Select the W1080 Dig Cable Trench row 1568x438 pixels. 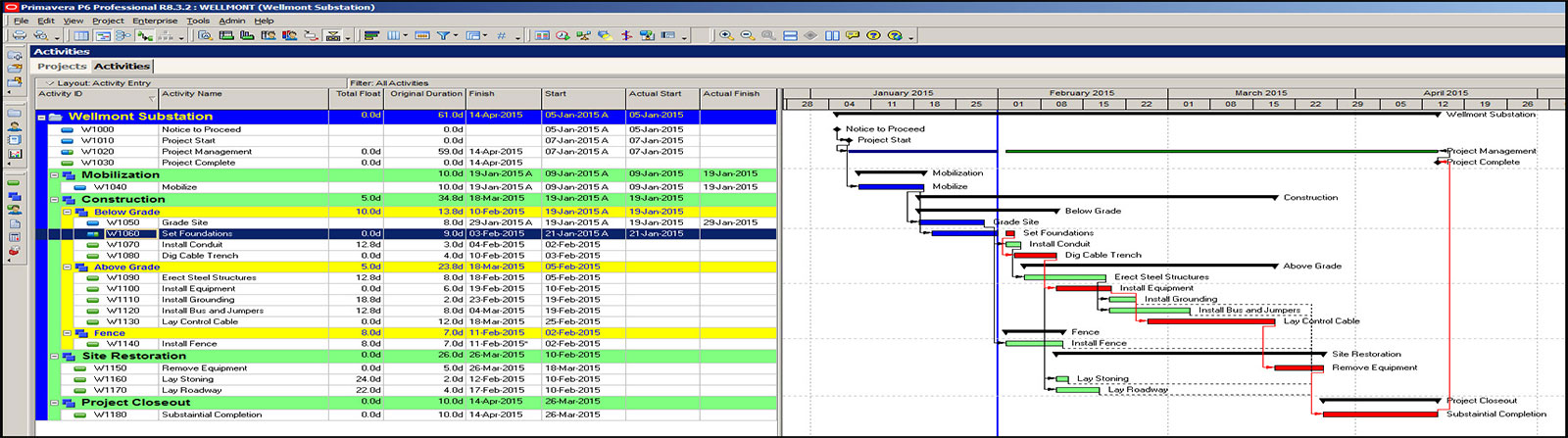[407, 256]
